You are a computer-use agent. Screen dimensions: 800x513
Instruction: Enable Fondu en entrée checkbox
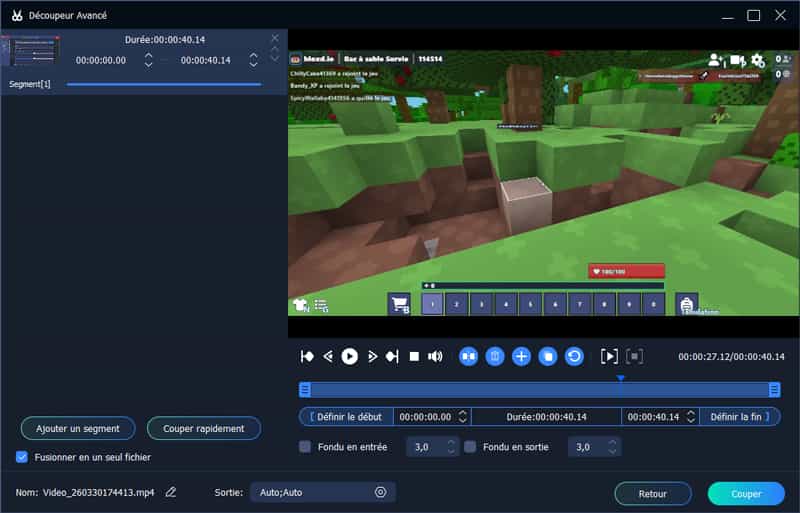pos(305,447)
